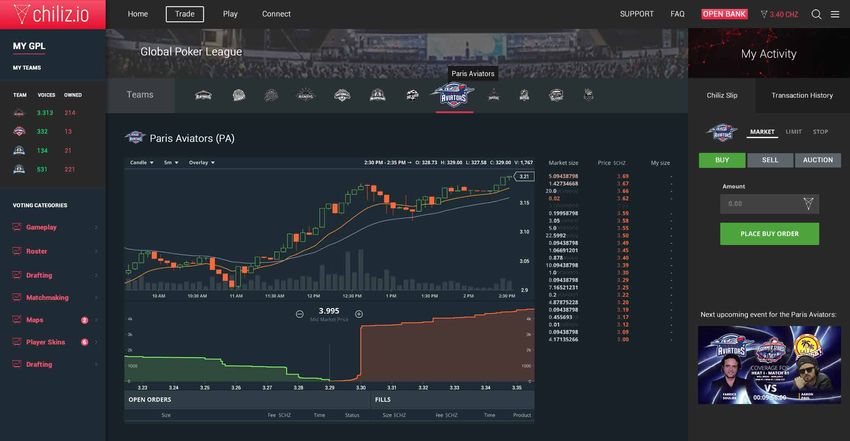Zoom in with the plus icon near 3.995
The width and height of the screenshot is (850, 441).
[x=359, y=314]
